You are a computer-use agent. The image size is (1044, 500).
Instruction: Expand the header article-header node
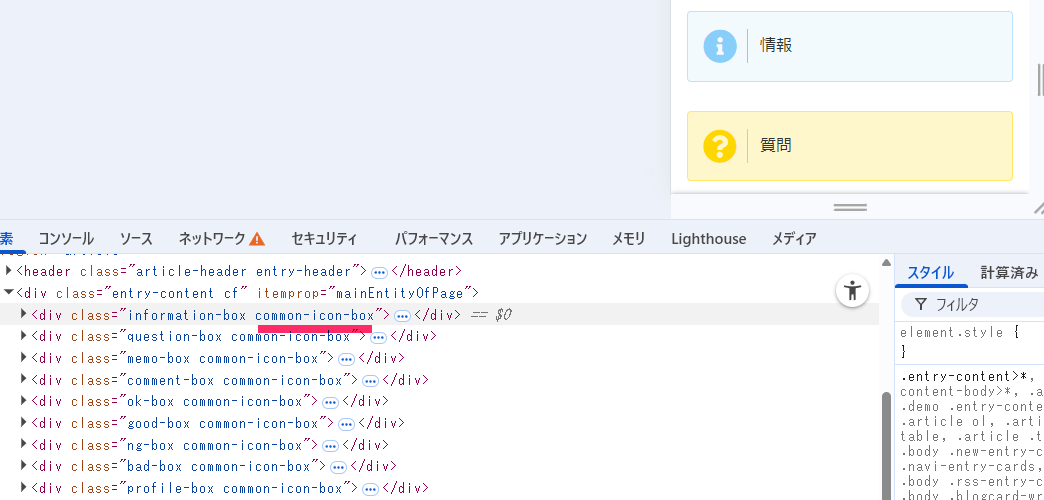[x=9, y=270]
